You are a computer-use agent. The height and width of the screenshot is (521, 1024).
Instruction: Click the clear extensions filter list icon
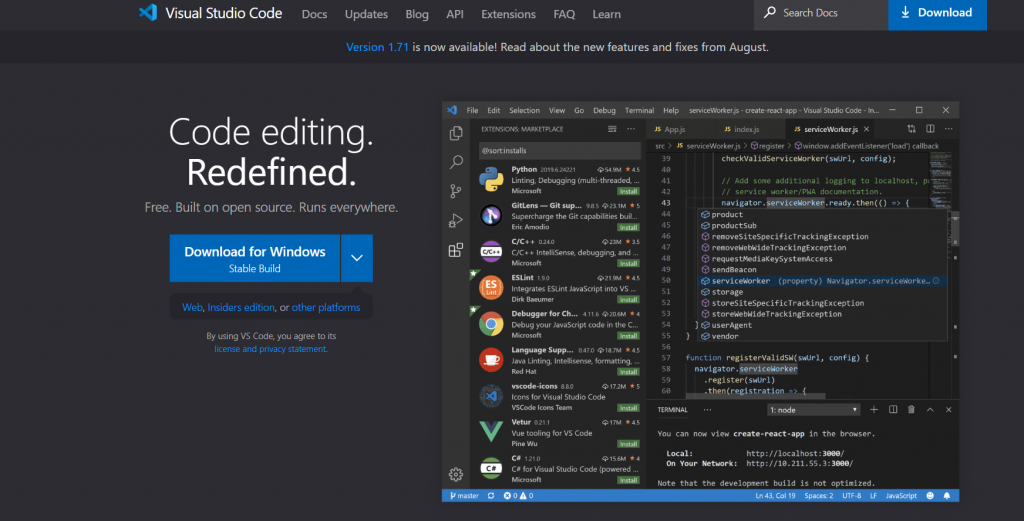pos(612,129)
